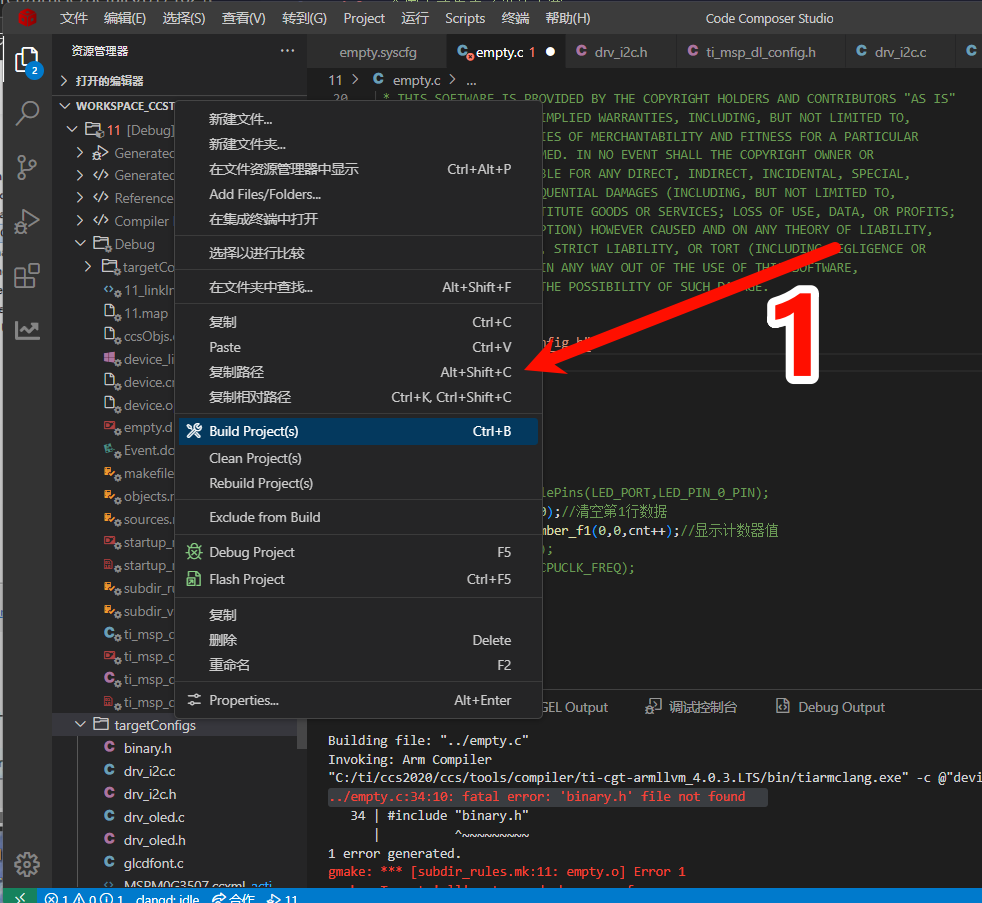The height and width of the screenshot is (903, 982).
Task: Open the Explorer view in activity bar
Action: click(x=27, y=61)
